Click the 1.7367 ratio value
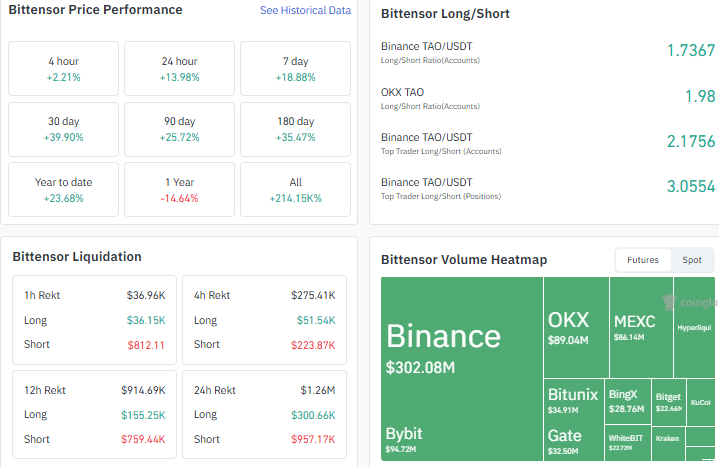This screenshot has width=719, height=467. [x=691, y=50]
